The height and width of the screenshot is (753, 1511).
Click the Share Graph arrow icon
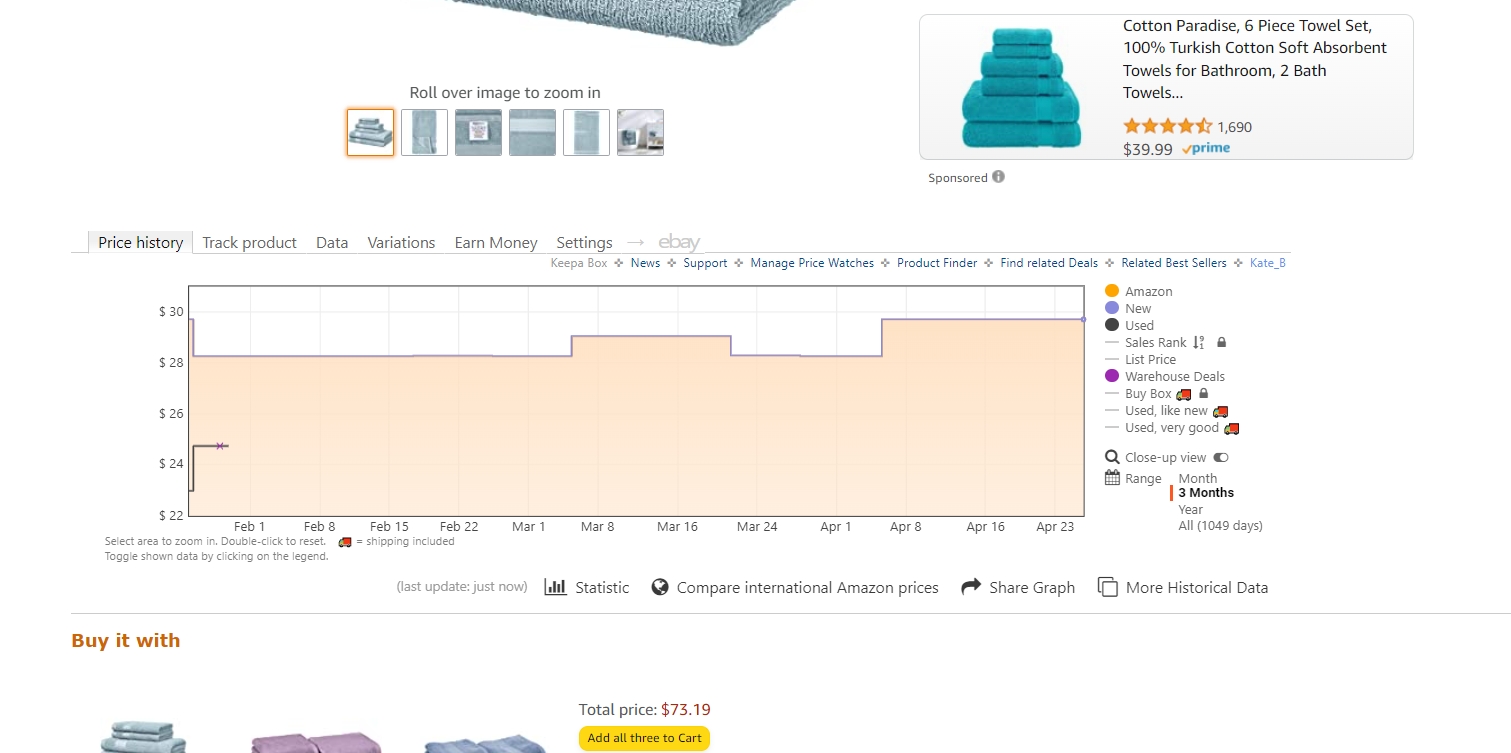tap(969, 587)
